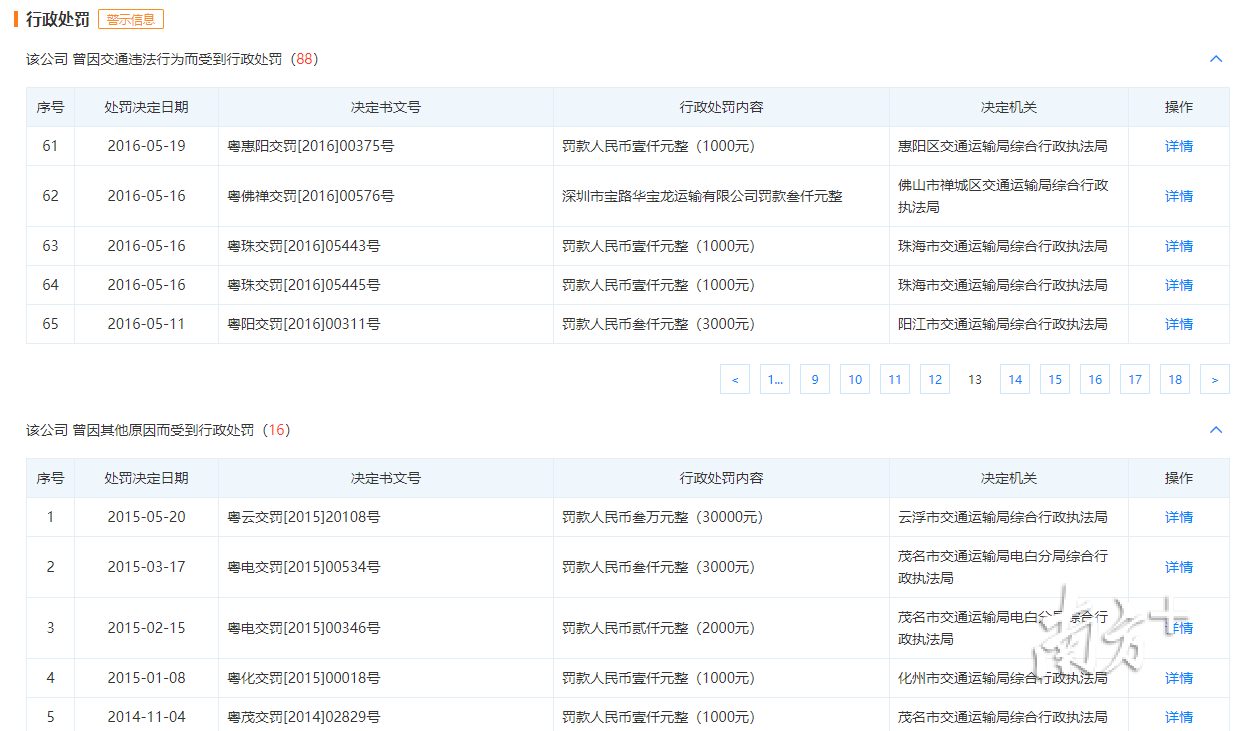Viewport: 1239px width, 731px height.
Task: Select page 14 in pagination
Action: coord(1015,379)
